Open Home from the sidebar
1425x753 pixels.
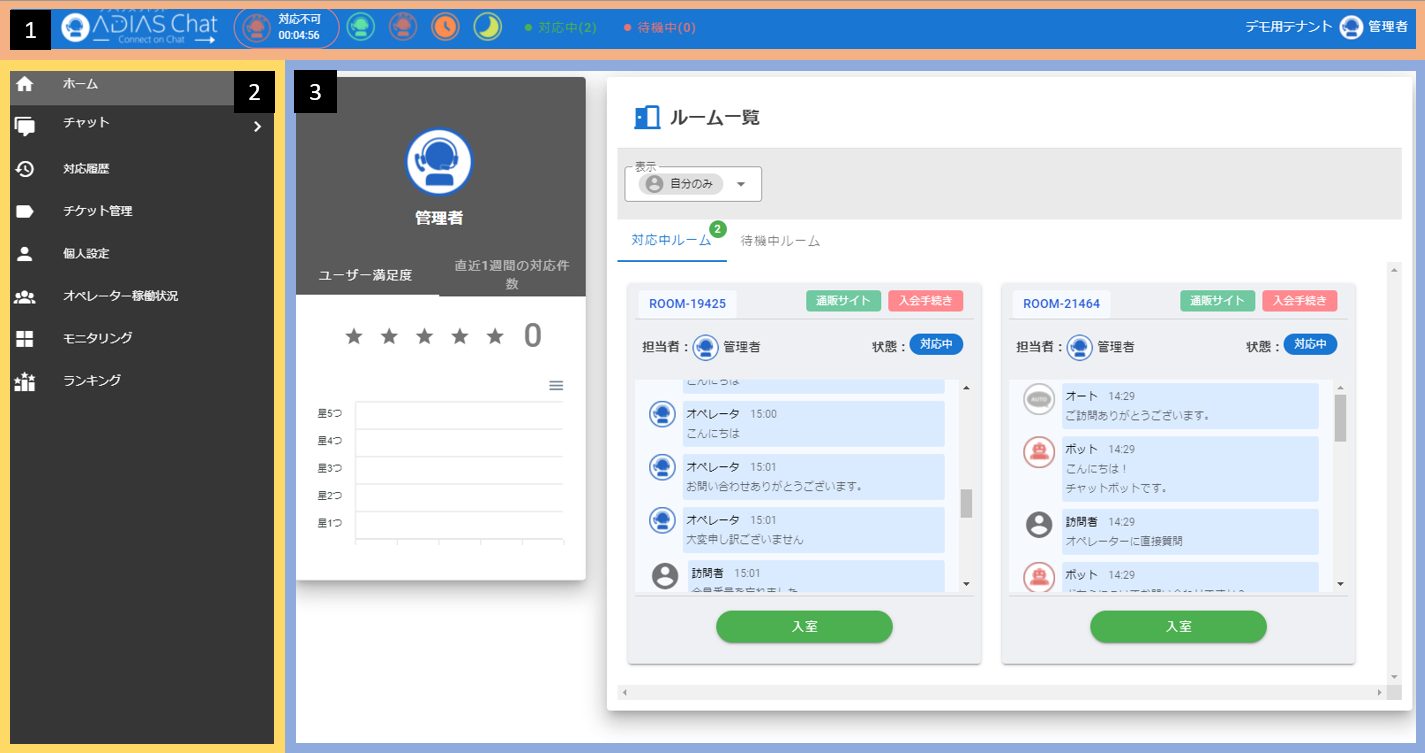(80, 84)
